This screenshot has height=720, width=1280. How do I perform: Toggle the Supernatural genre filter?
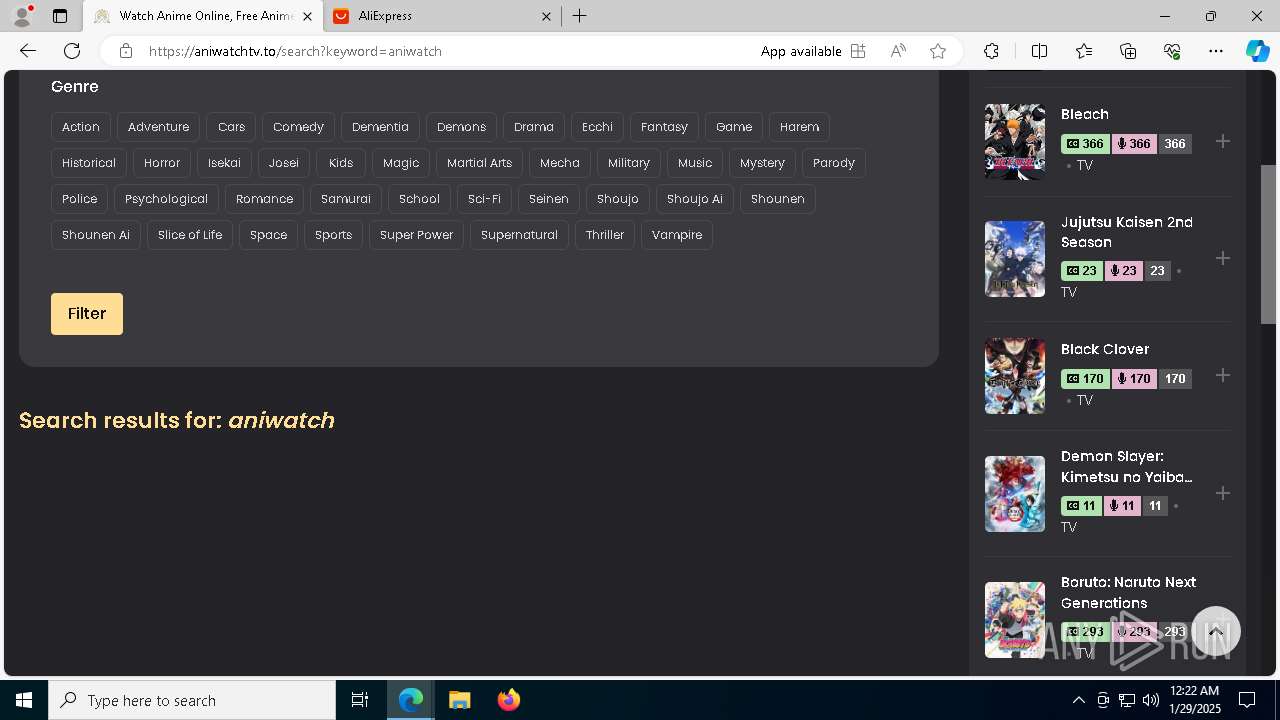519,235
